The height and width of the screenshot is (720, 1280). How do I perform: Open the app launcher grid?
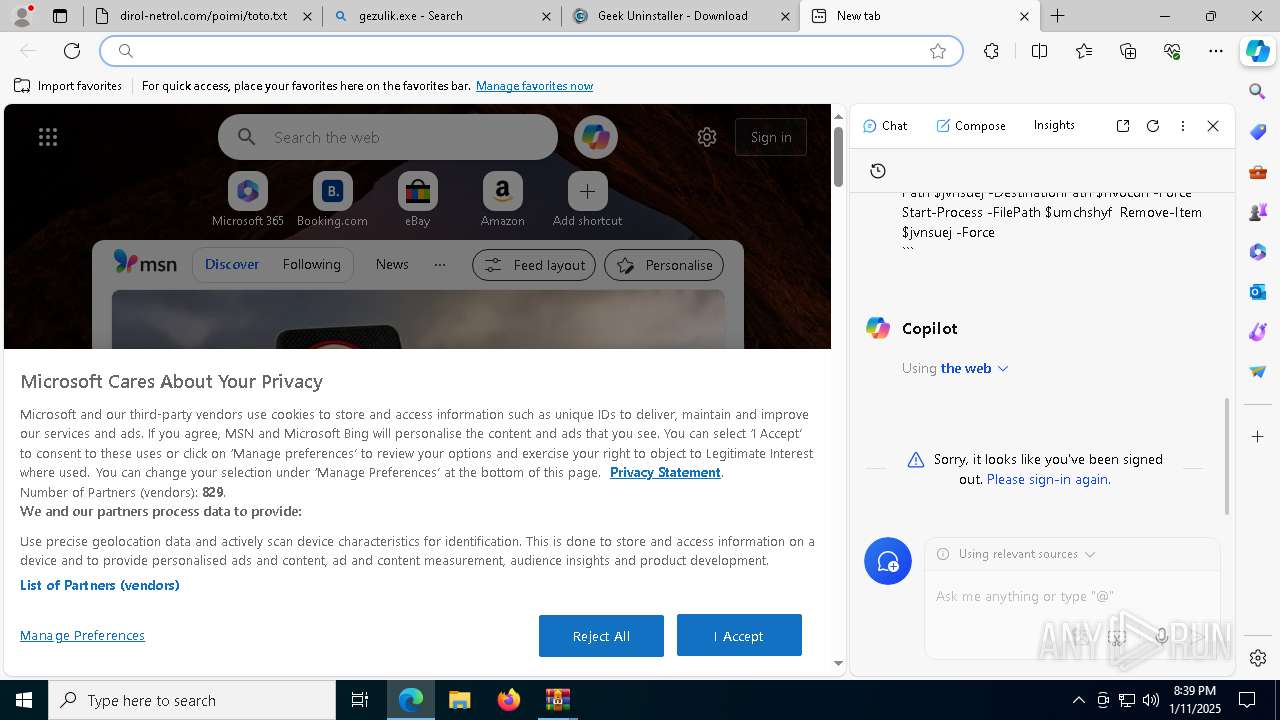pos(48,137)
